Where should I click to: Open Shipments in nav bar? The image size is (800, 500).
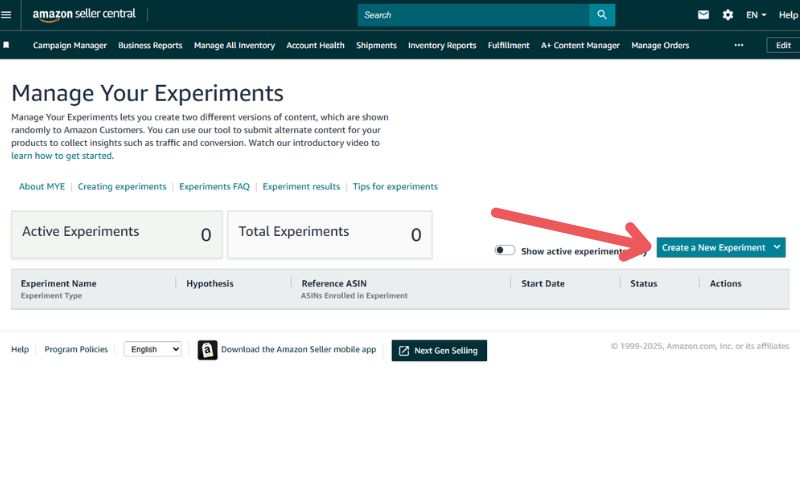[376, 45]
